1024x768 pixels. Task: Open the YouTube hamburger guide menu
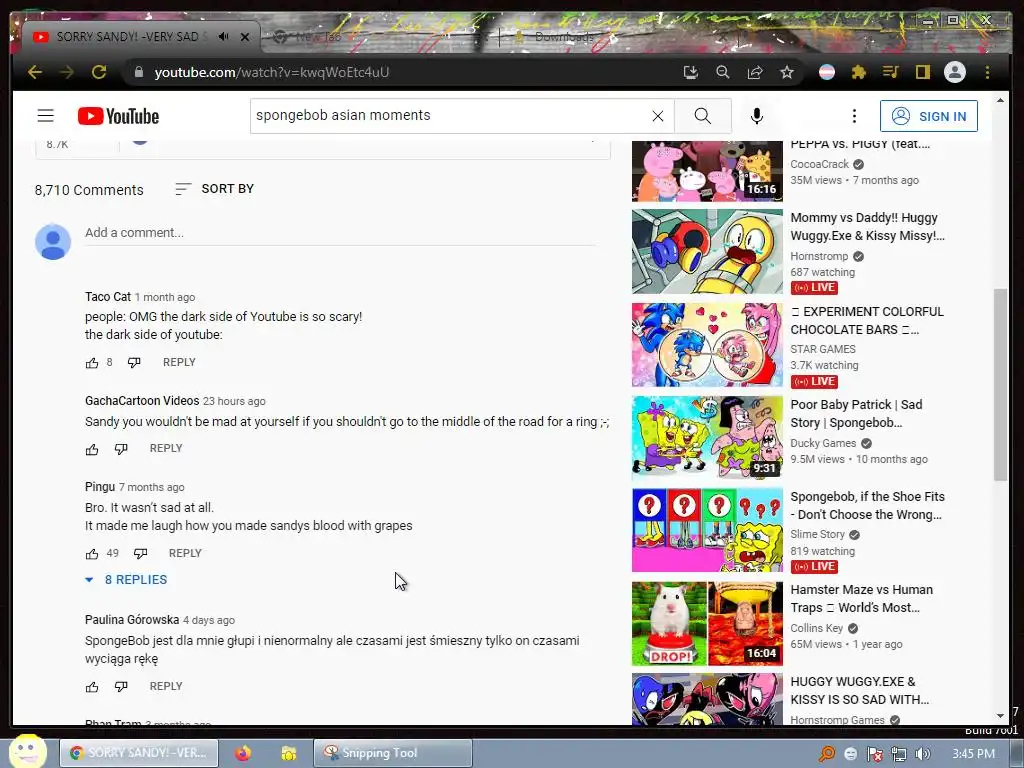click(x=46, y=116)
